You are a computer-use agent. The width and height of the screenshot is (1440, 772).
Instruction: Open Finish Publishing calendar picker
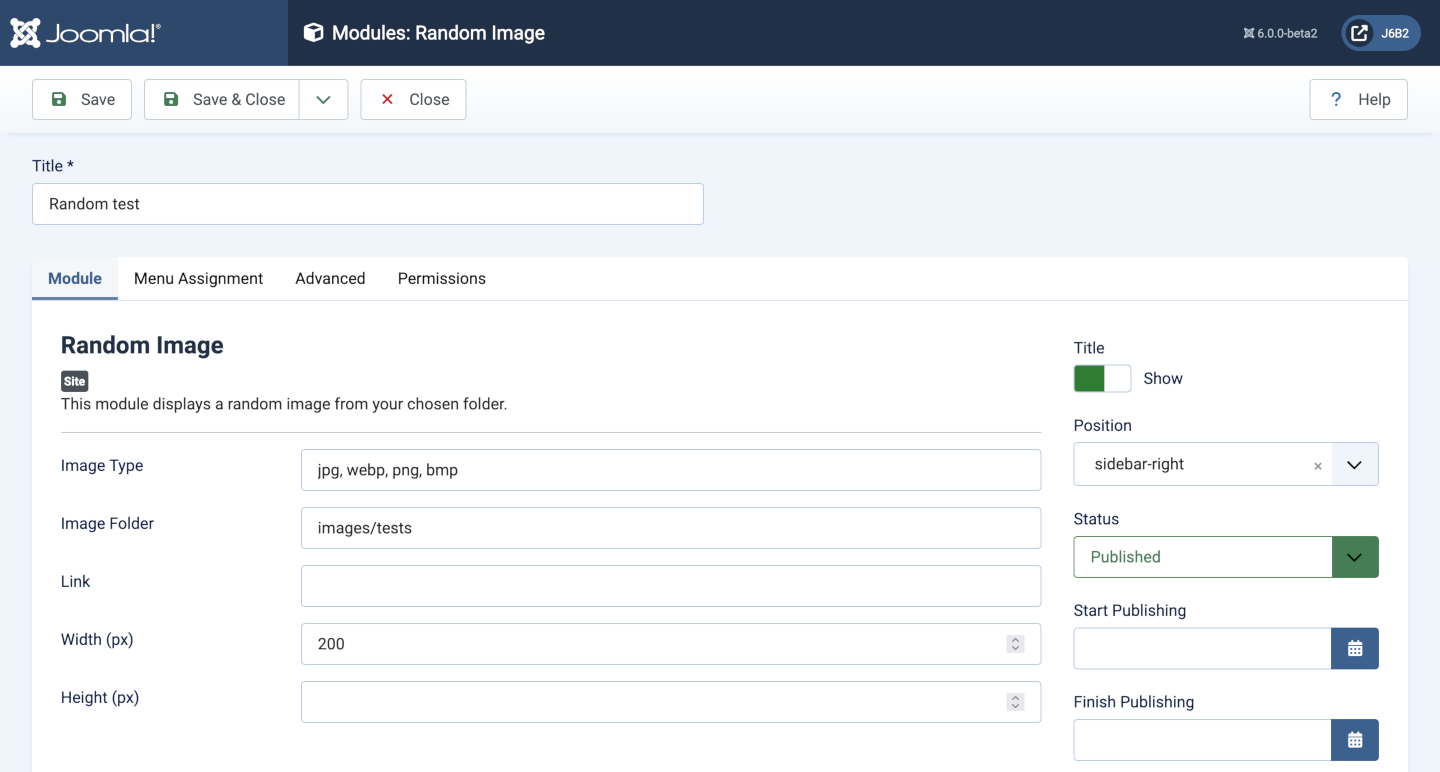pyautogui.click(x=1354, y=740)
